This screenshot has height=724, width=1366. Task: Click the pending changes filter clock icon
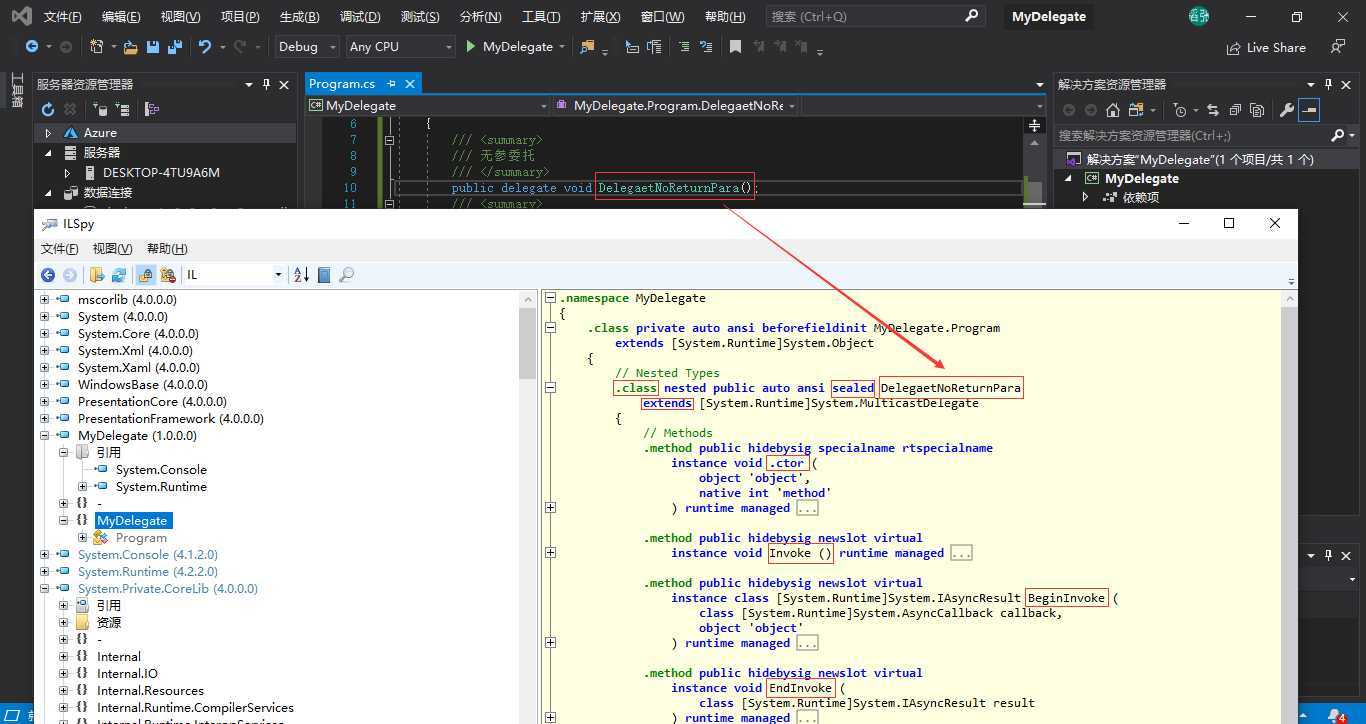(1180, 110)
